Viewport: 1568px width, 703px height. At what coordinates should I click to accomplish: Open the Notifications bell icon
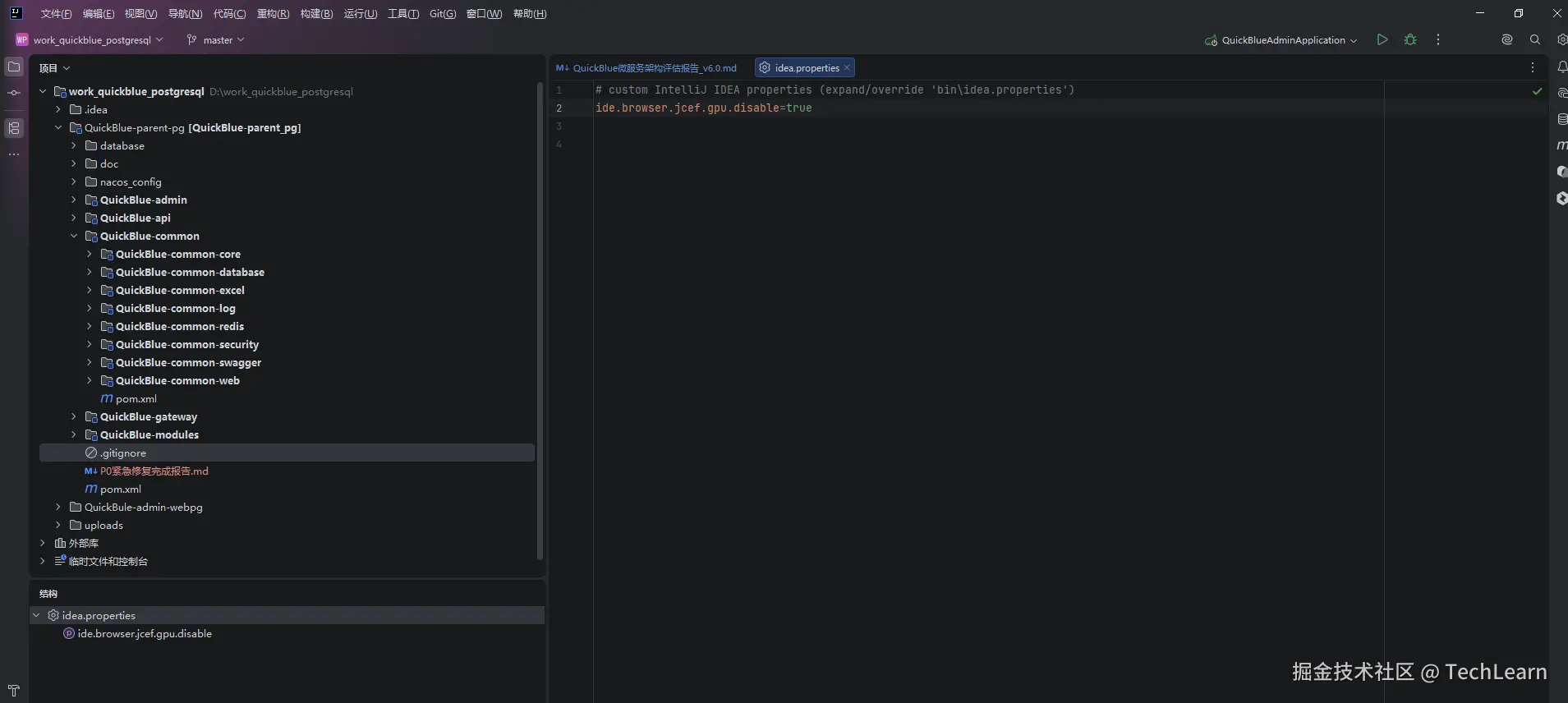pos(1561,67)
